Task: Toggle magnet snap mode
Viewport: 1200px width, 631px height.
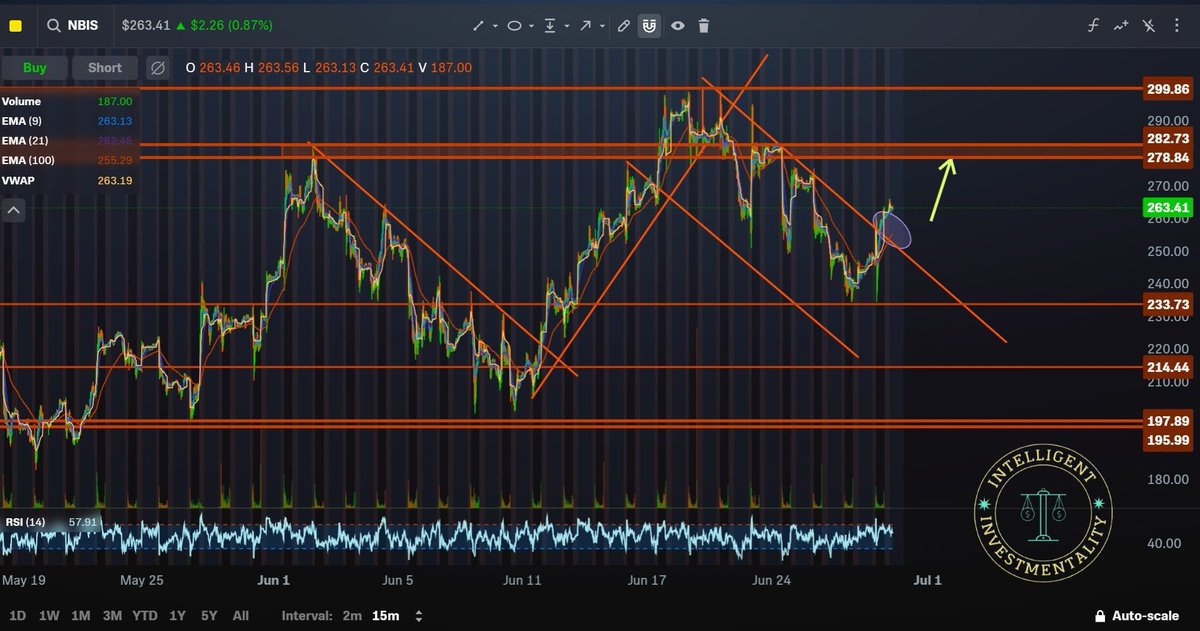Action: (651, 26)
